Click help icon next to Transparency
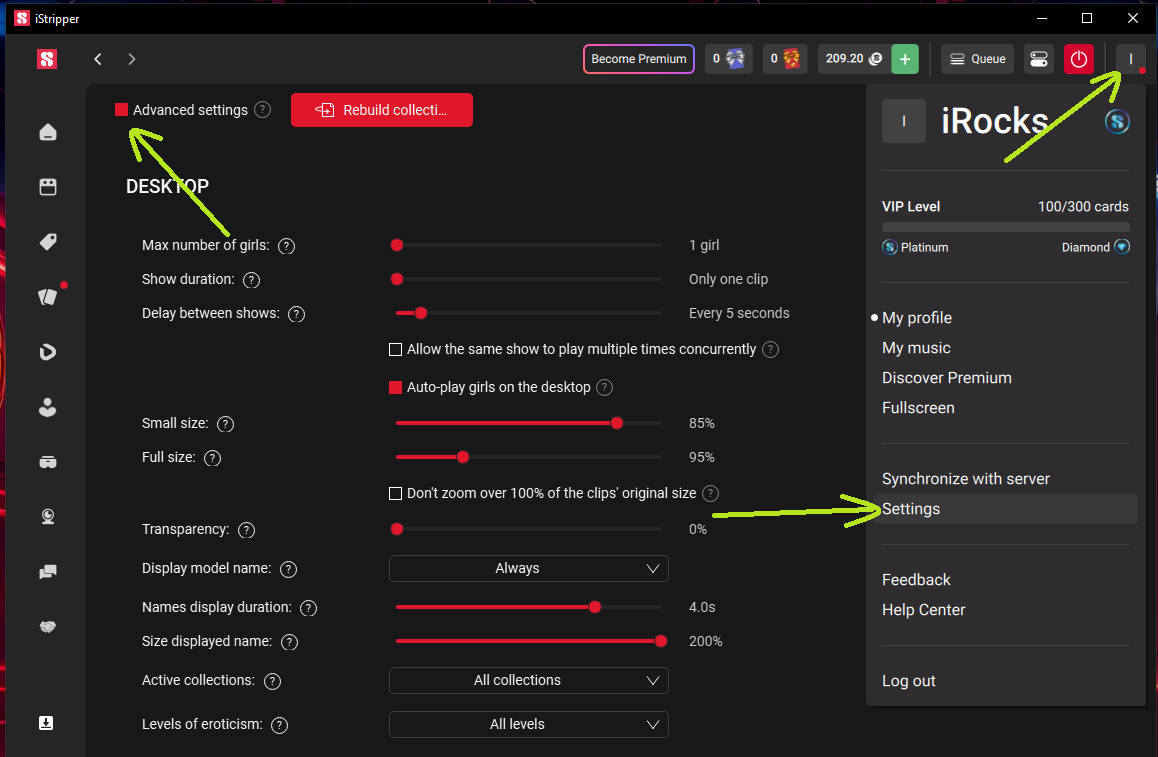 (247, 530)
